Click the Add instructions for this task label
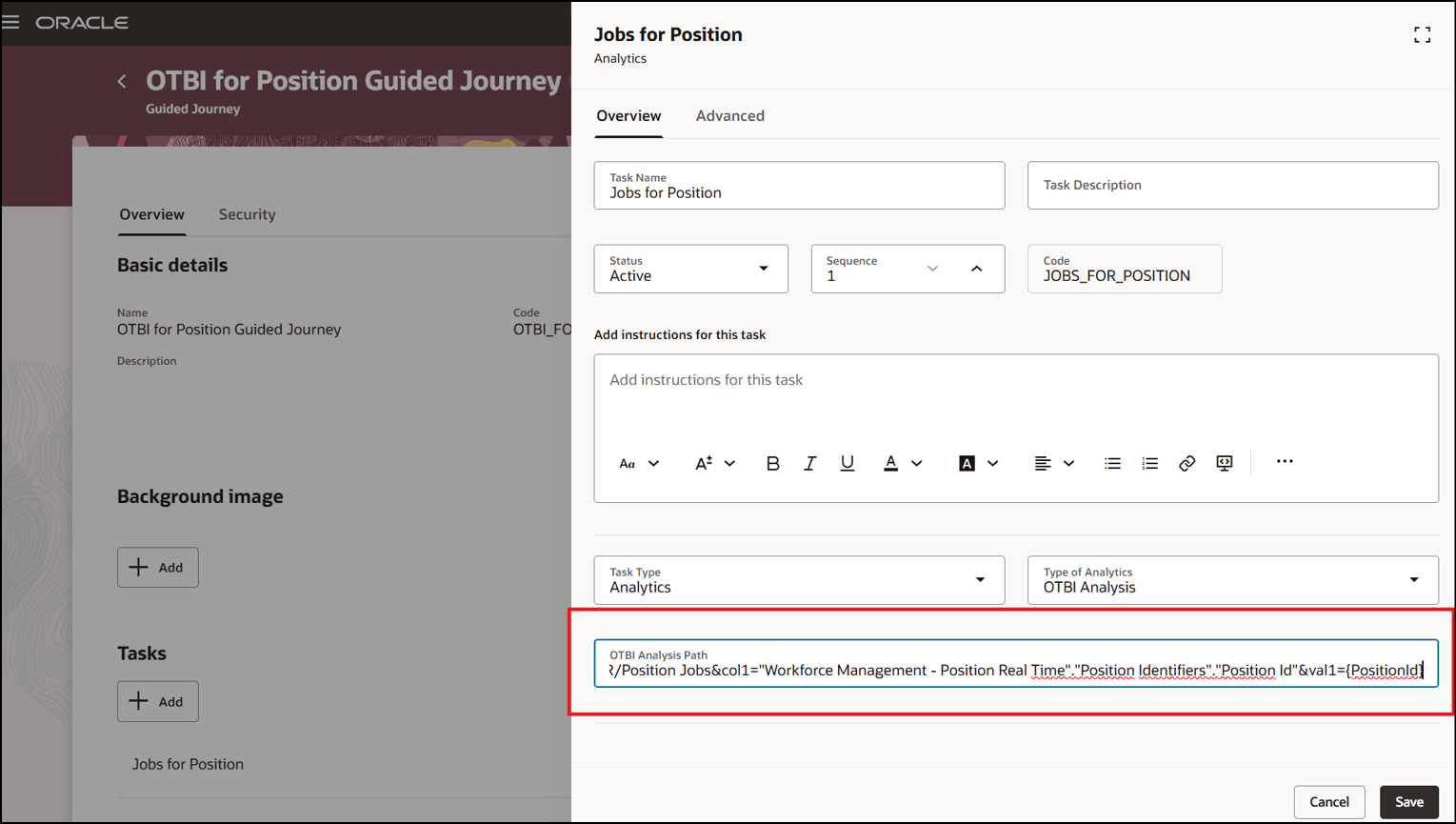Image resolution: width=1456 pixels, height=824 pixels. pyautogui.click(x=680, y=335)
